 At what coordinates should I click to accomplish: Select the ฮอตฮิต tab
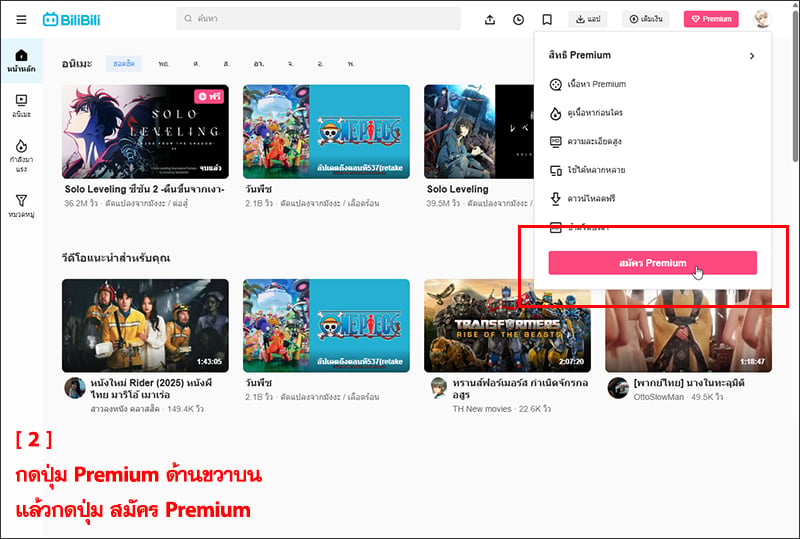point(124,63)
